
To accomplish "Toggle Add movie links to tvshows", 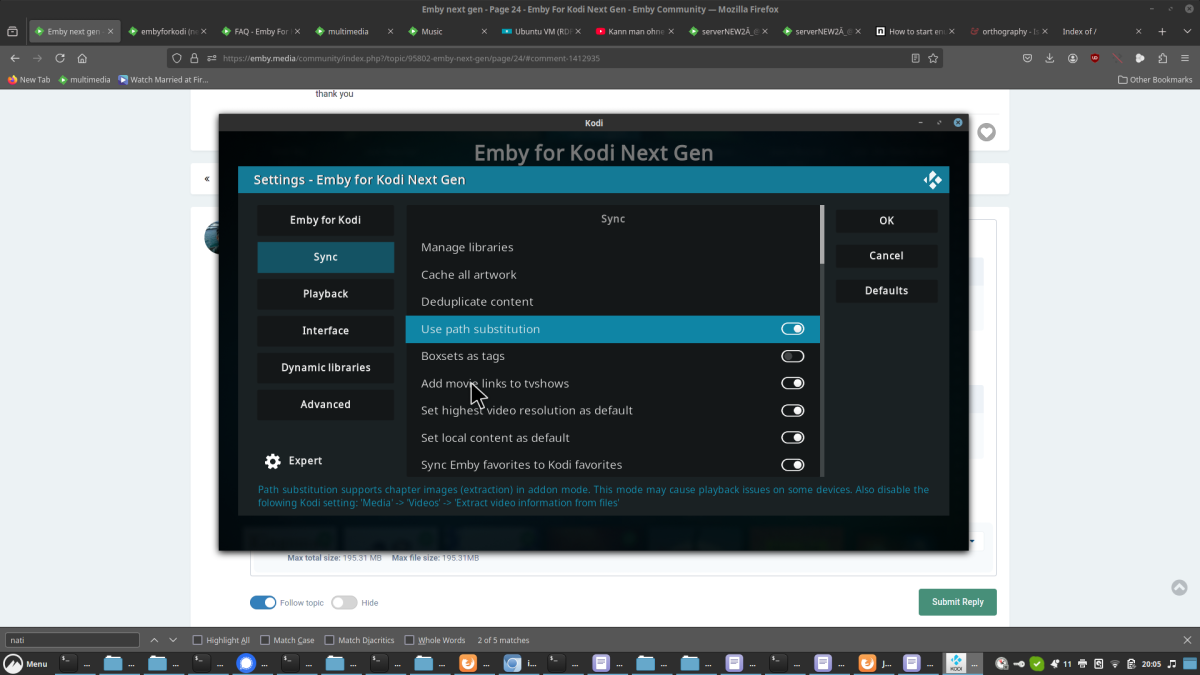I will [x=792, y=383].
